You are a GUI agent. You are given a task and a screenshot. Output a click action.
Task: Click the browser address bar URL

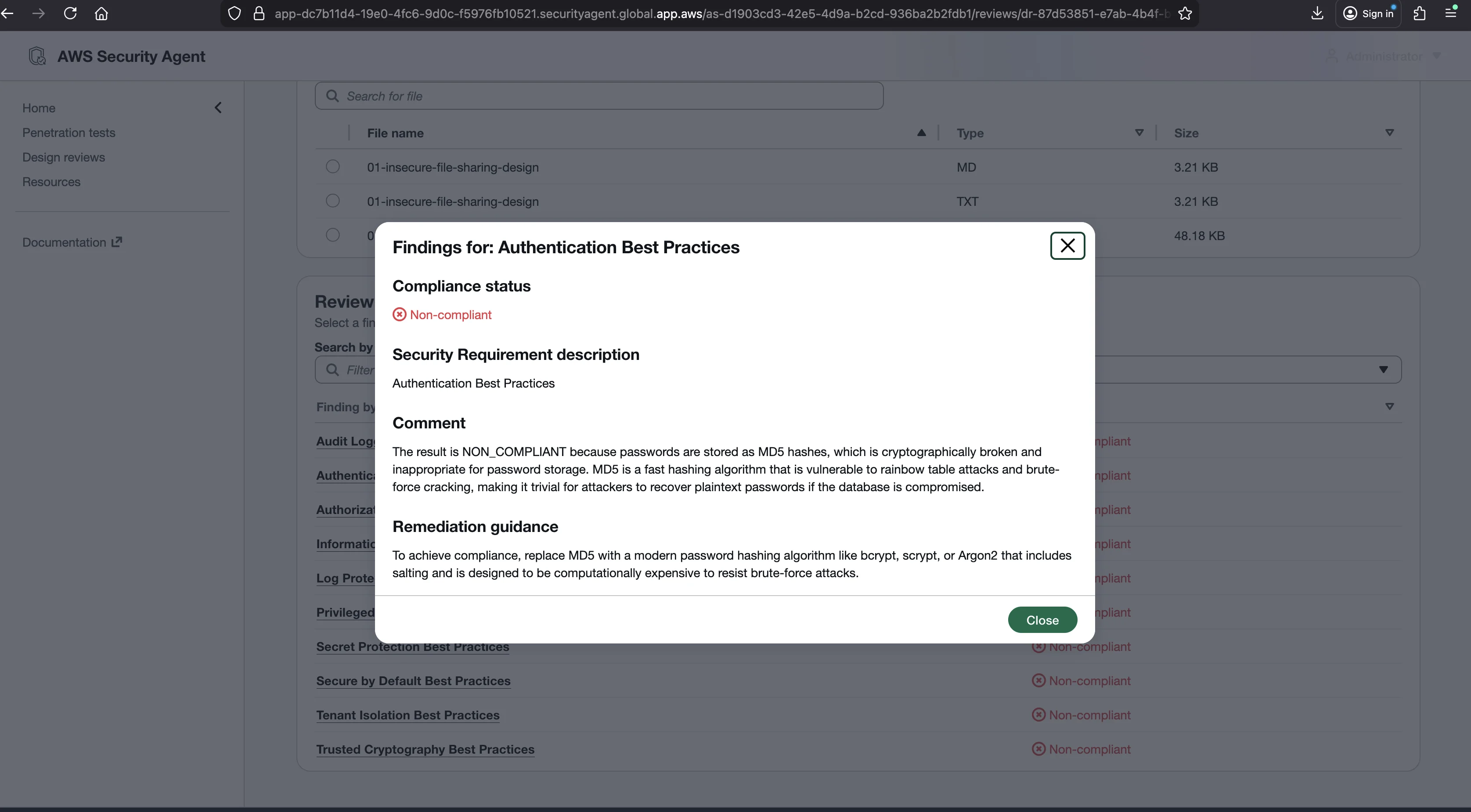pyautogui.click(x=722, y=13)
